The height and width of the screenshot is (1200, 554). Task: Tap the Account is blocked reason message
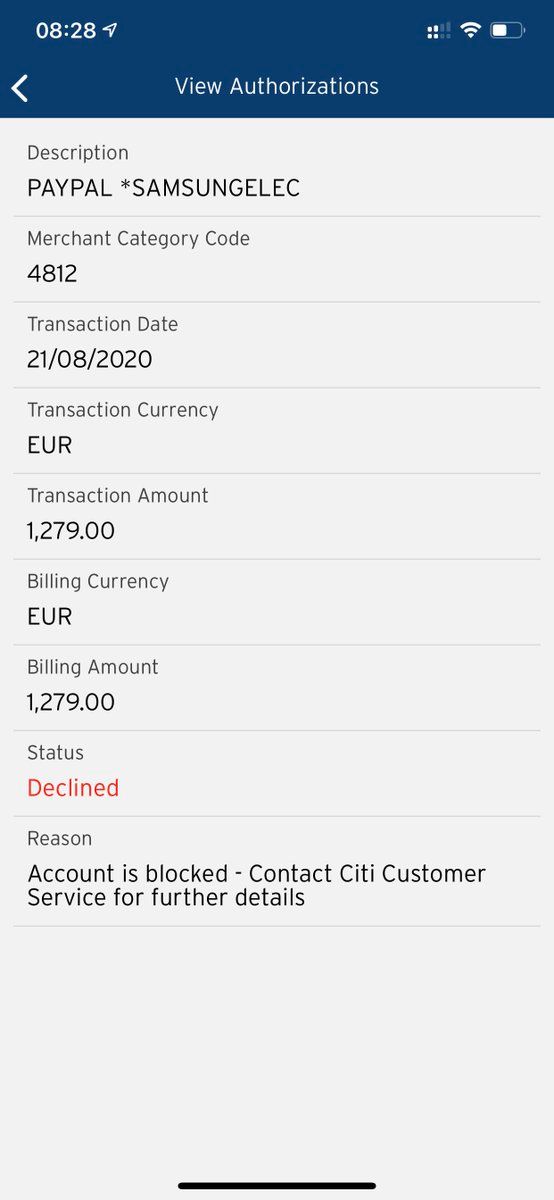click(256, 885)
